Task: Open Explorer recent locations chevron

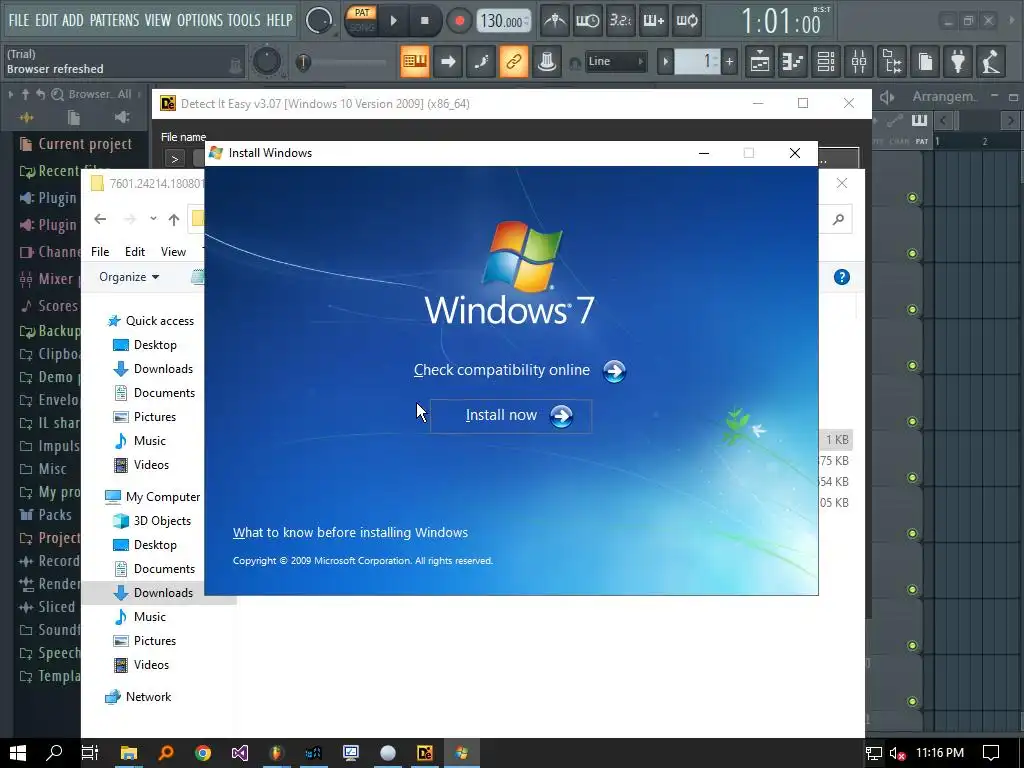Action: point(153,219)
